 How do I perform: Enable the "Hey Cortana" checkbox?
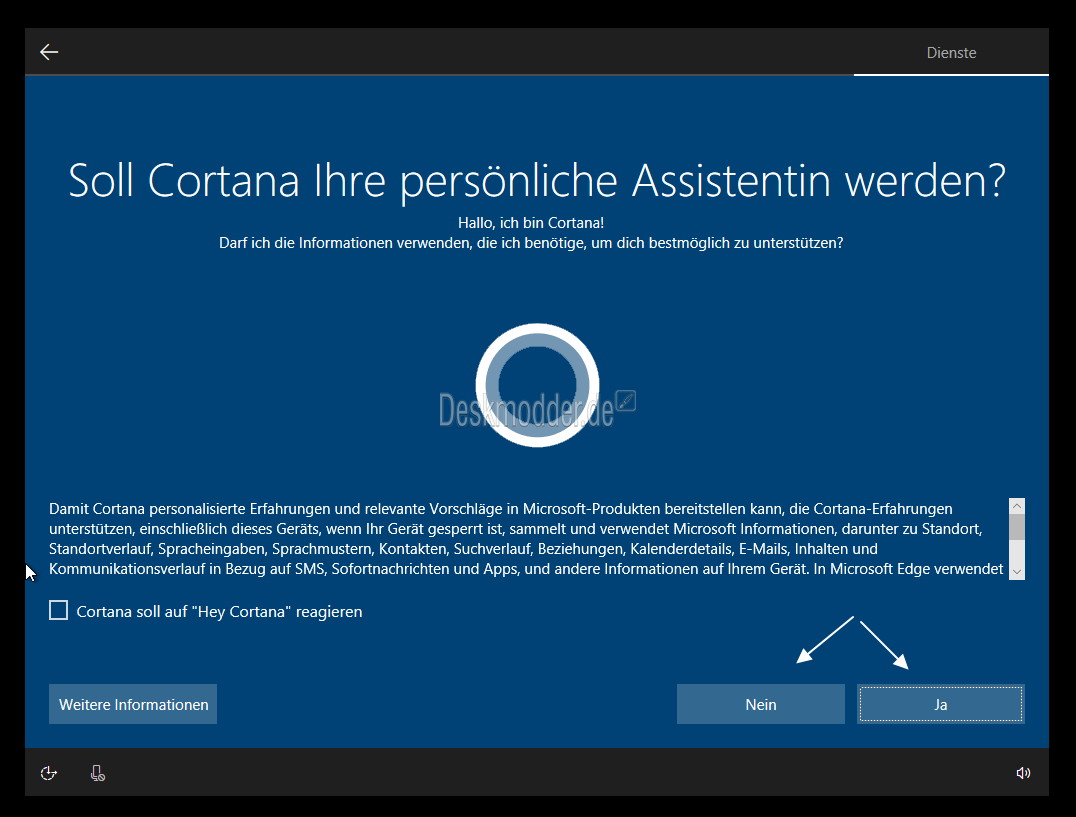point(58,610)
